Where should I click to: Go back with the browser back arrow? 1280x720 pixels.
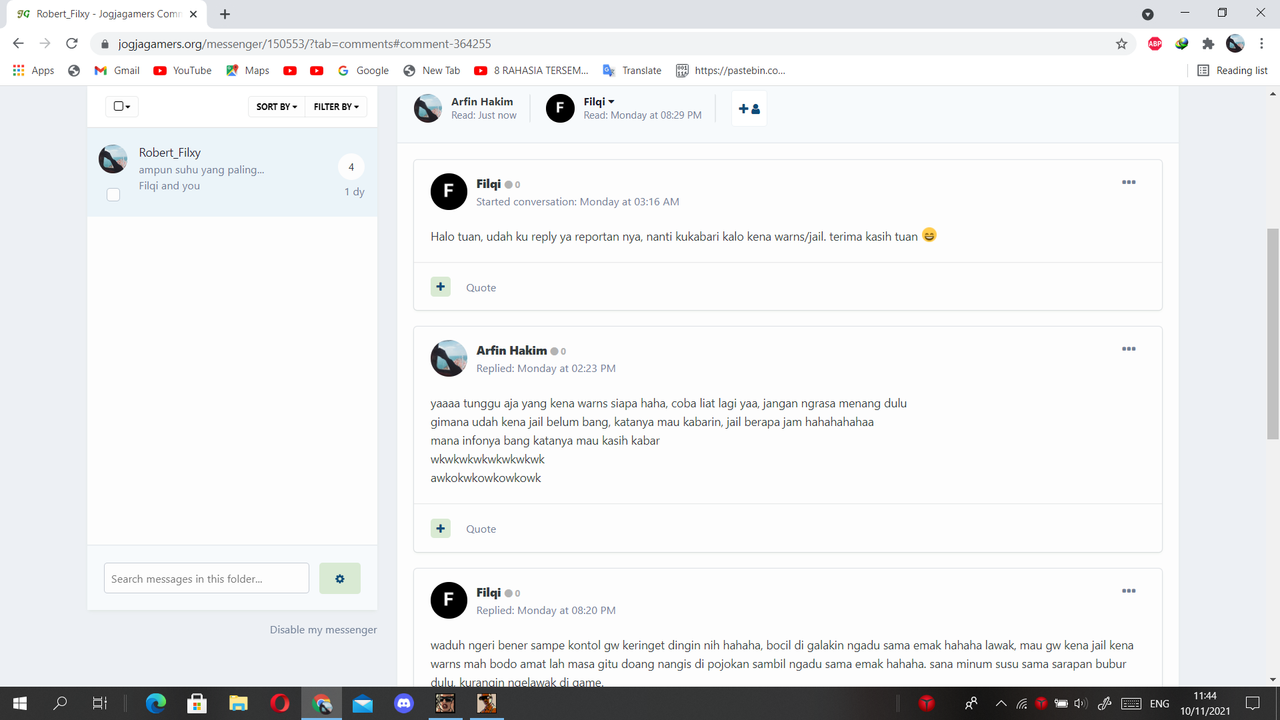pyautogui.click(x=18, y=44)
